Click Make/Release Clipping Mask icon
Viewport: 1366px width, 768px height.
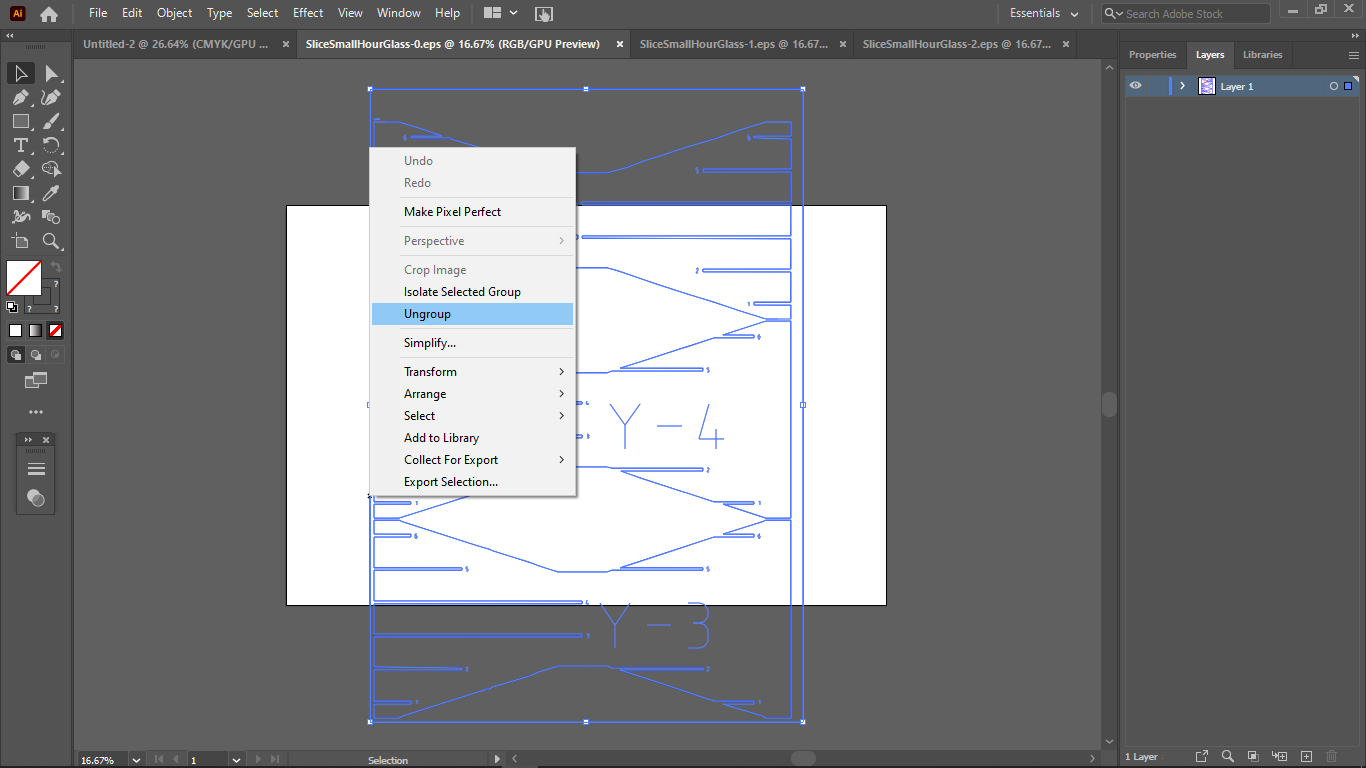click(x=1253, y=757)
